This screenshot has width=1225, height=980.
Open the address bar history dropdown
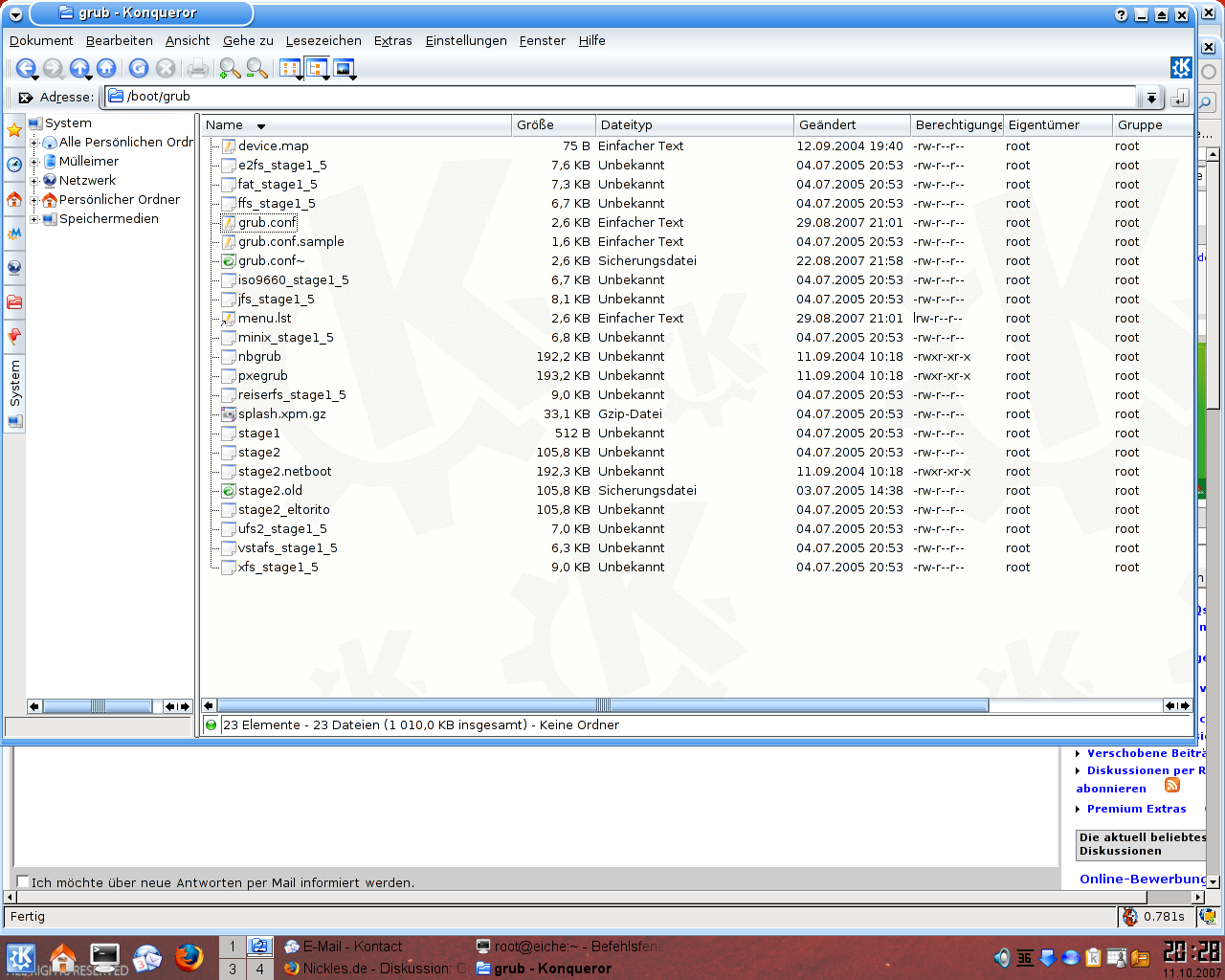1150,98
